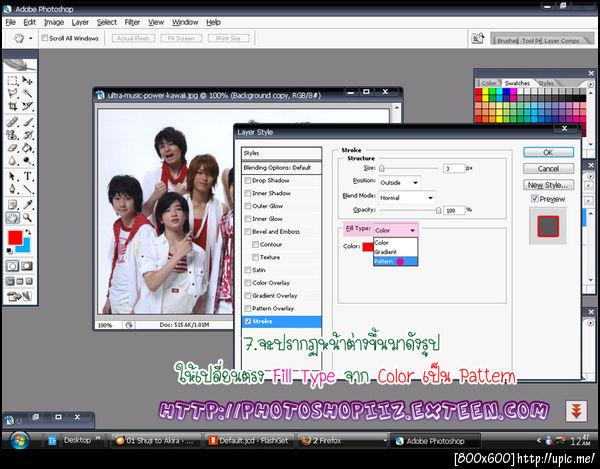Select the Pen tool
This screenshot has width=600, height=469.
click(x=12, y=189)
